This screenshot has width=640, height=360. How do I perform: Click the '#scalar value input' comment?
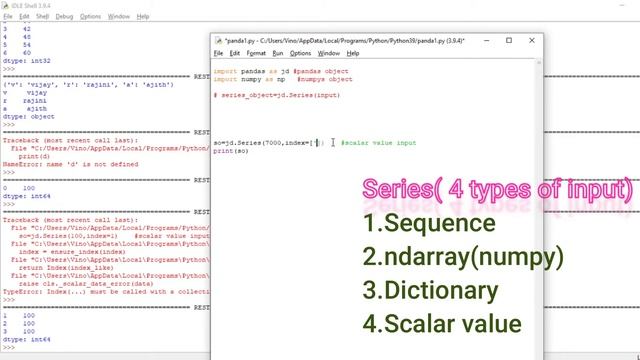(378, 143)
